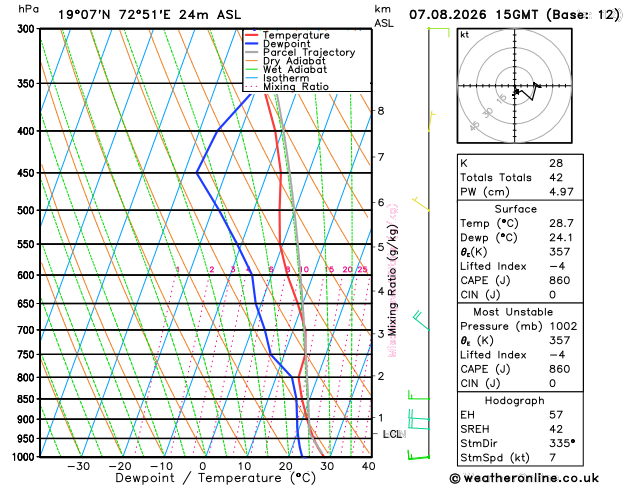Click the 2 km altitude label
Viewport: 629px width, 486px height.
click(381, 376)
